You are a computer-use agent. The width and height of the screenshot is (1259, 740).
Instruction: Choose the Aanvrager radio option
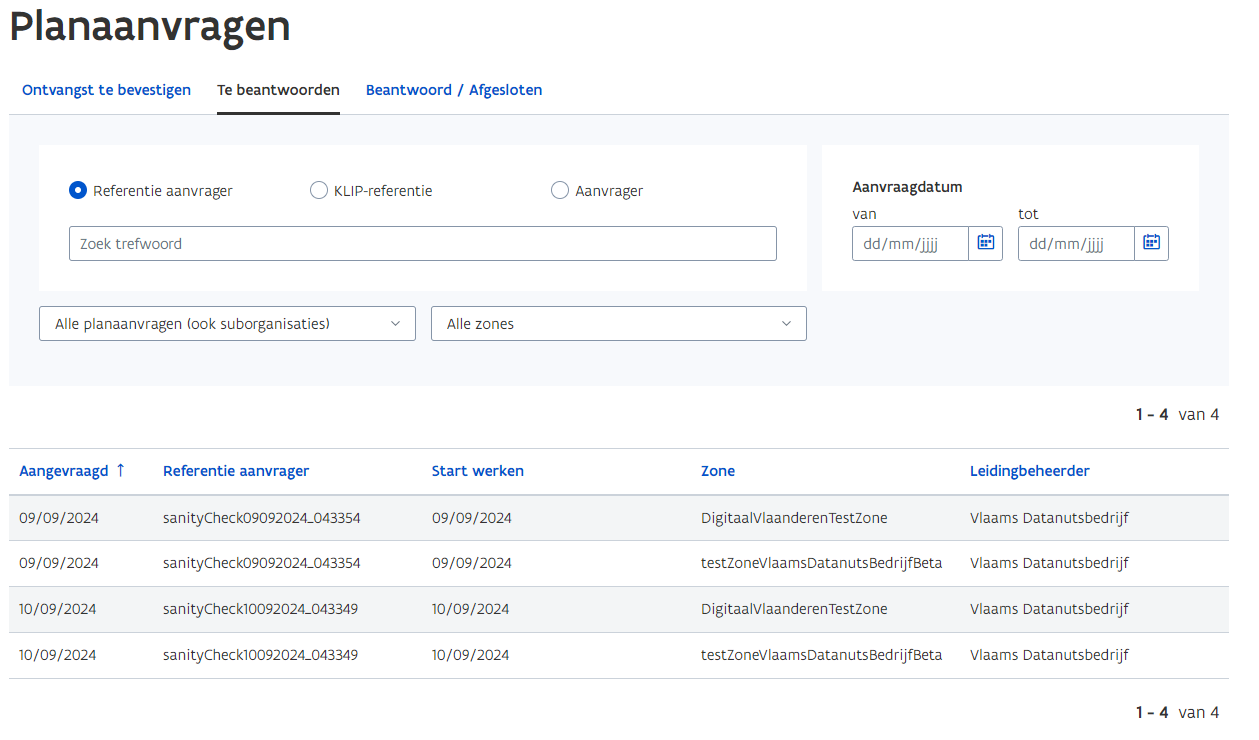[x=560, y=191]
